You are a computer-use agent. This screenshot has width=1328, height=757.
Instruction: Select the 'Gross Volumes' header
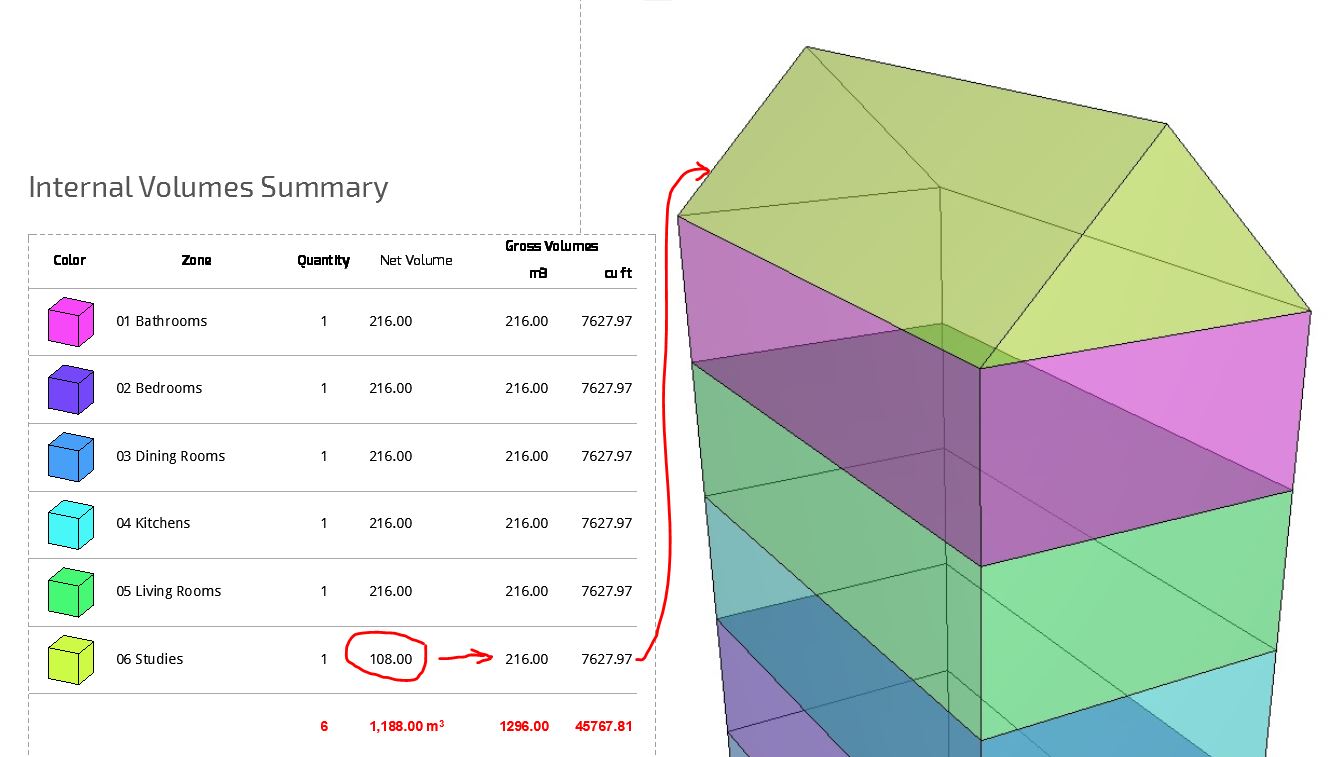551,246
